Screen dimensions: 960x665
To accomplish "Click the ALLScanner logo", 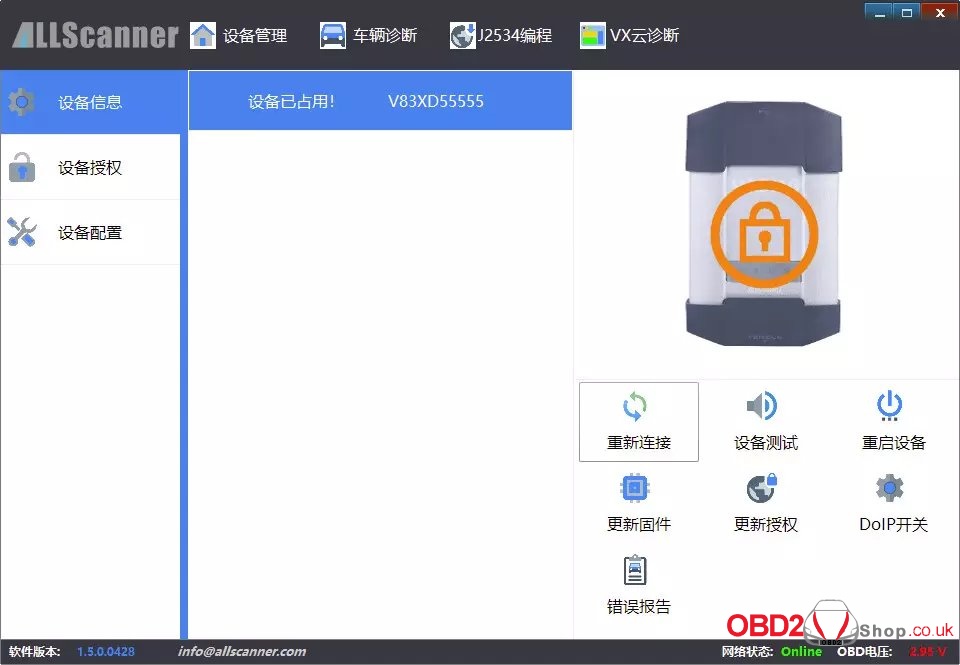I will point(95,36).
